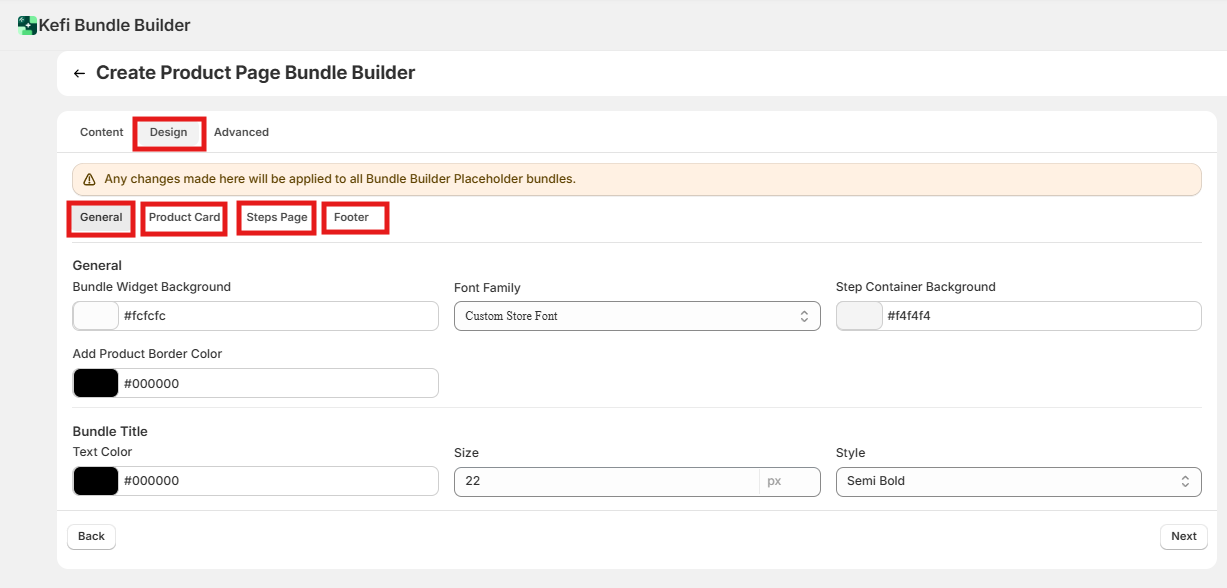Open the Product Card design section

click(x=184, y=218)
